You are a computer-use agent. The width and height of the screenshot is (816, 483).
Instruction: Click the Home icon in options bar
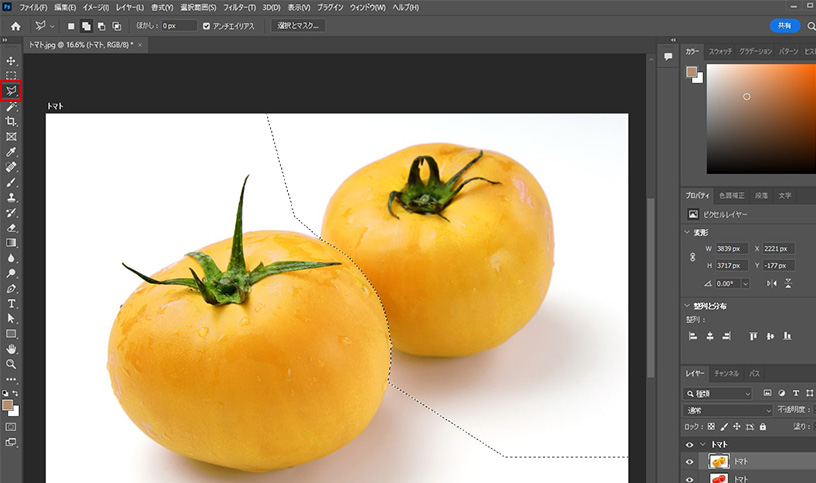[16, 26]
